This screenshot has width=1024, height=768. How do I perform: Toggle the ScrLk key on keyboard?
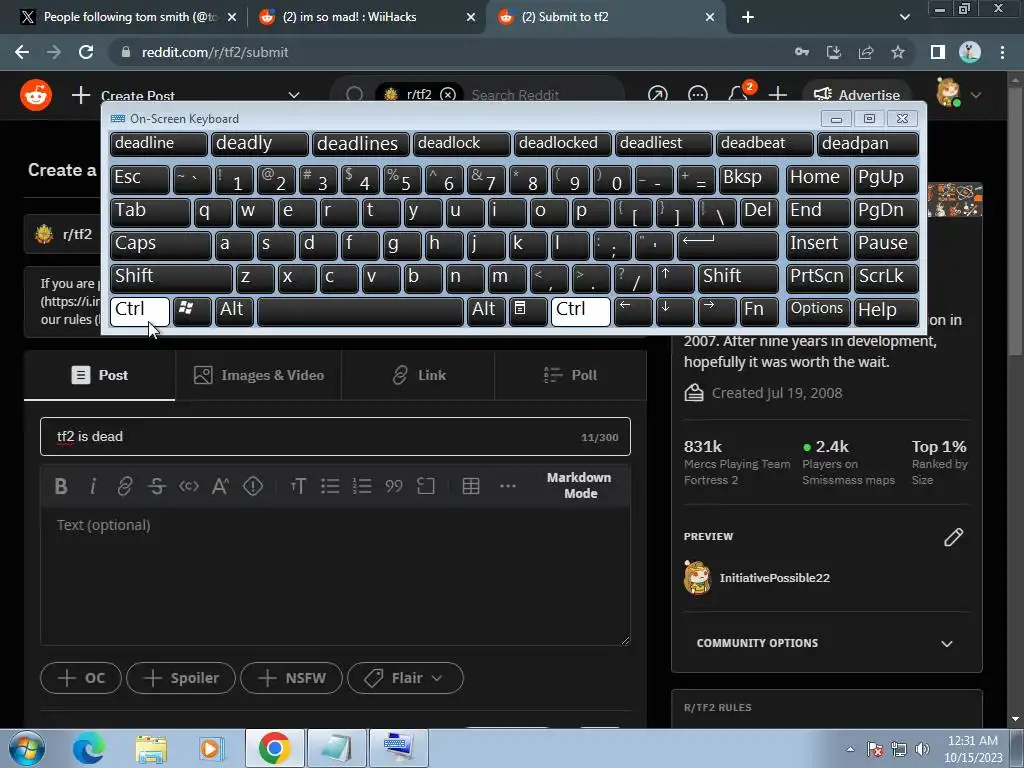[886, 278]
